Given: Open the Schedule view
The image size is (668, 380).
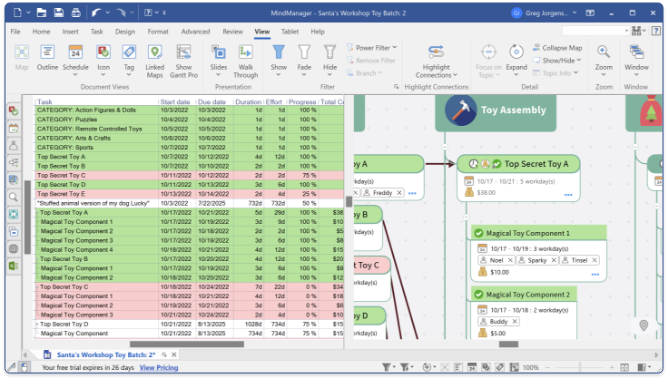Looking at the screenshot, I should click(x=75, y=60).
